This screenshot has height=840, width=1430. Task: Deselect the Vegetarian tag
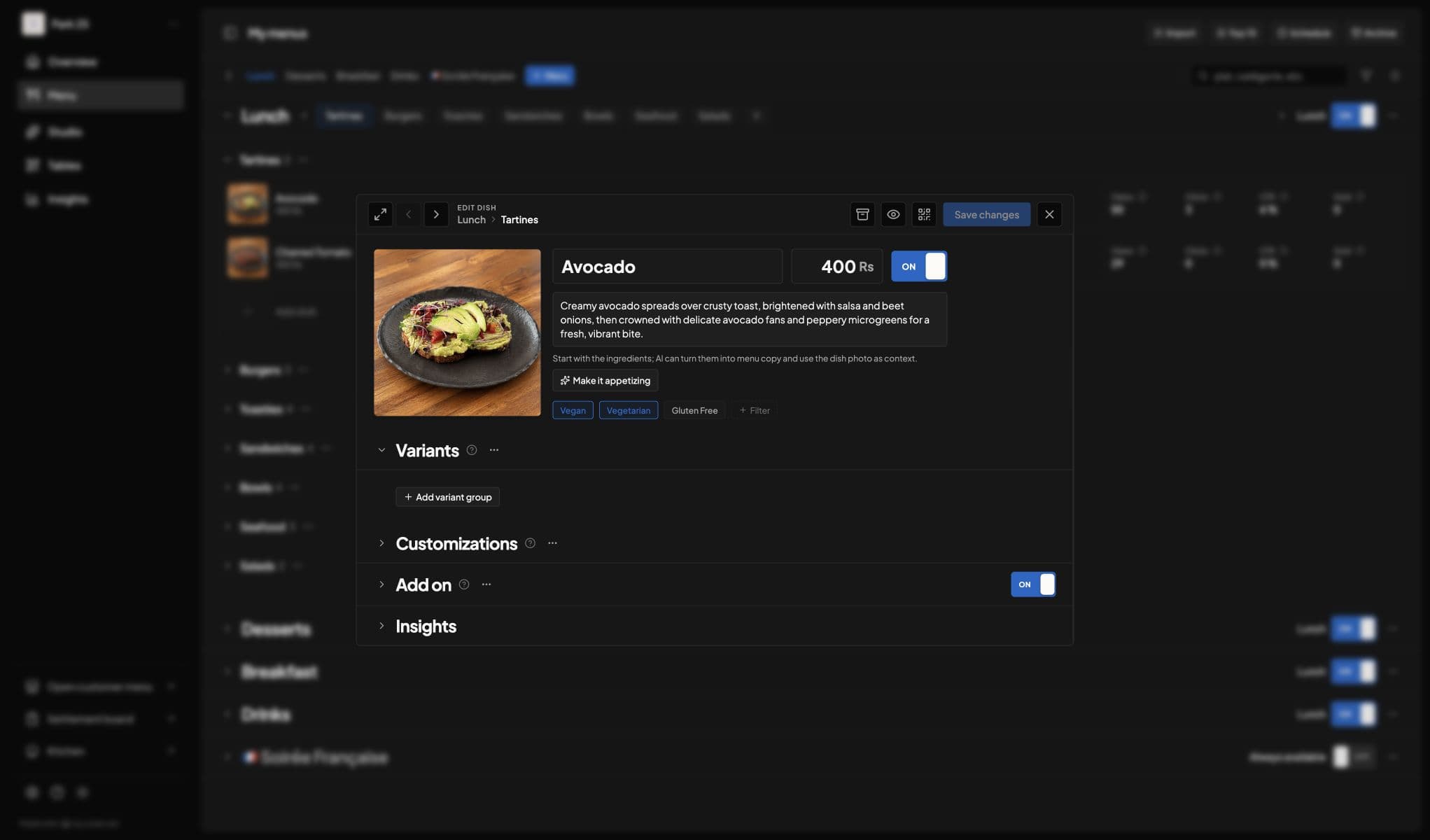click(628, 410)
